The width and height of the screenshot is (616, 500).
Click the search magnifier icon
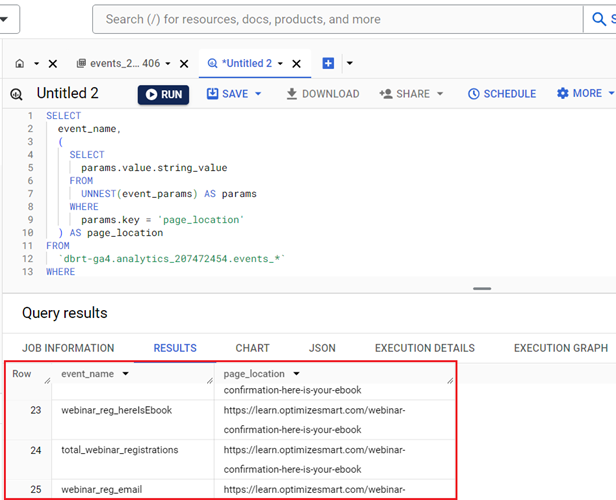pyautogui.click(x=599, y=19)
